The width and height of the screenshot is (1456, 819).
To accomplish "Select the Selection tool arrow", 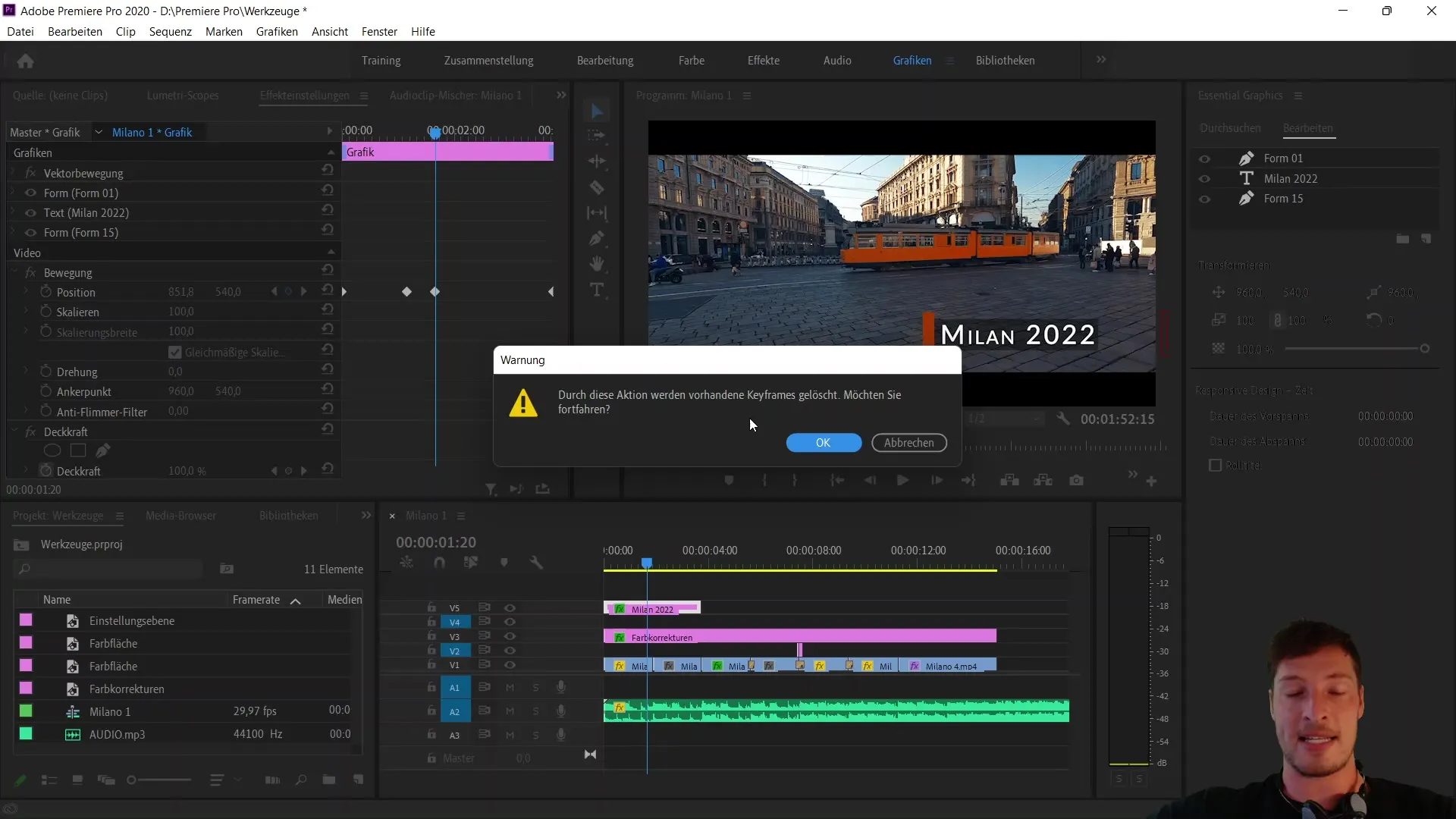I will coord(597,111).
